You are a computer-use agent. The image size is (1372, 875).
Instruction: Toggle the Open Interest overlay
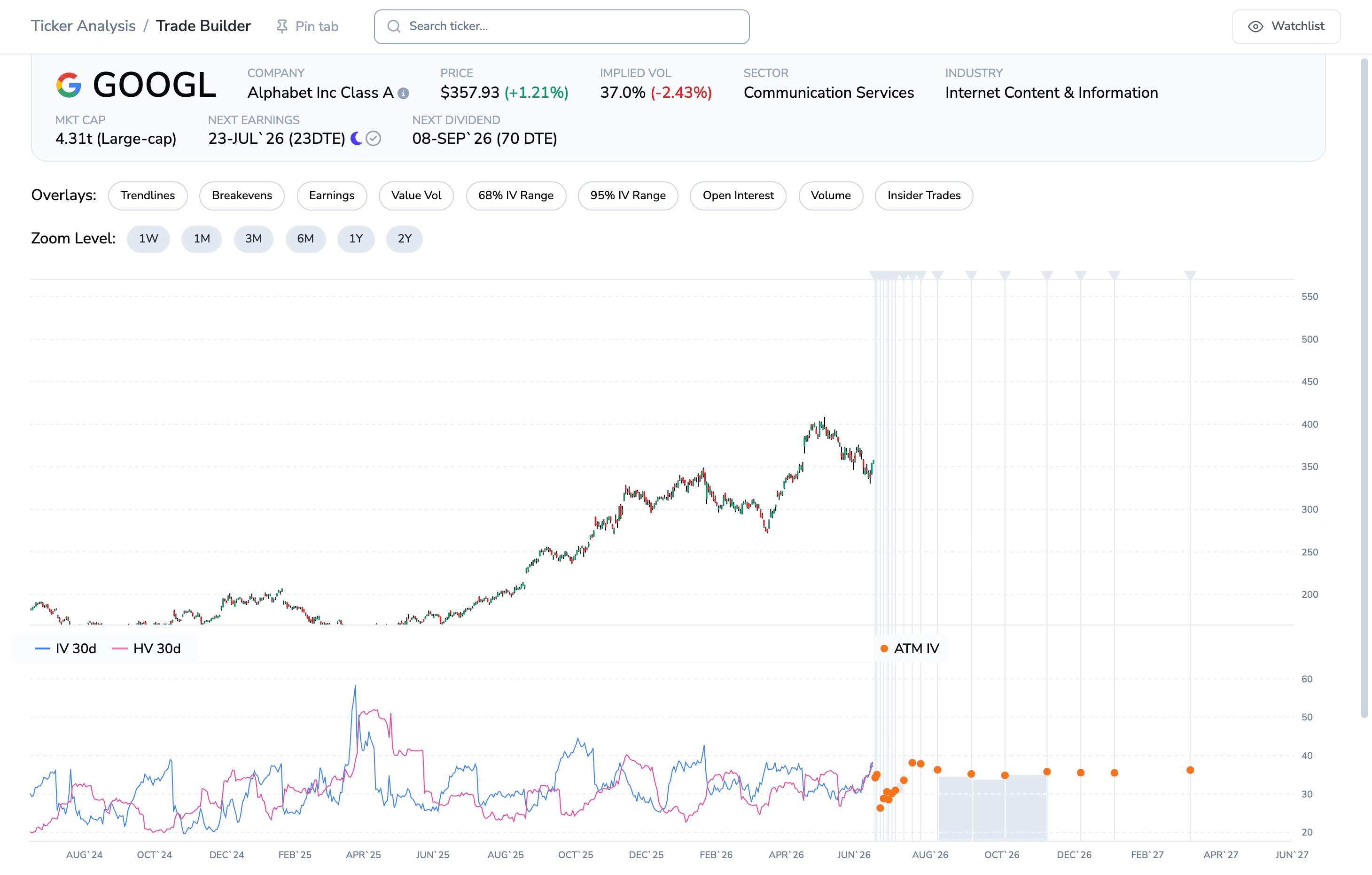point(738,195)
